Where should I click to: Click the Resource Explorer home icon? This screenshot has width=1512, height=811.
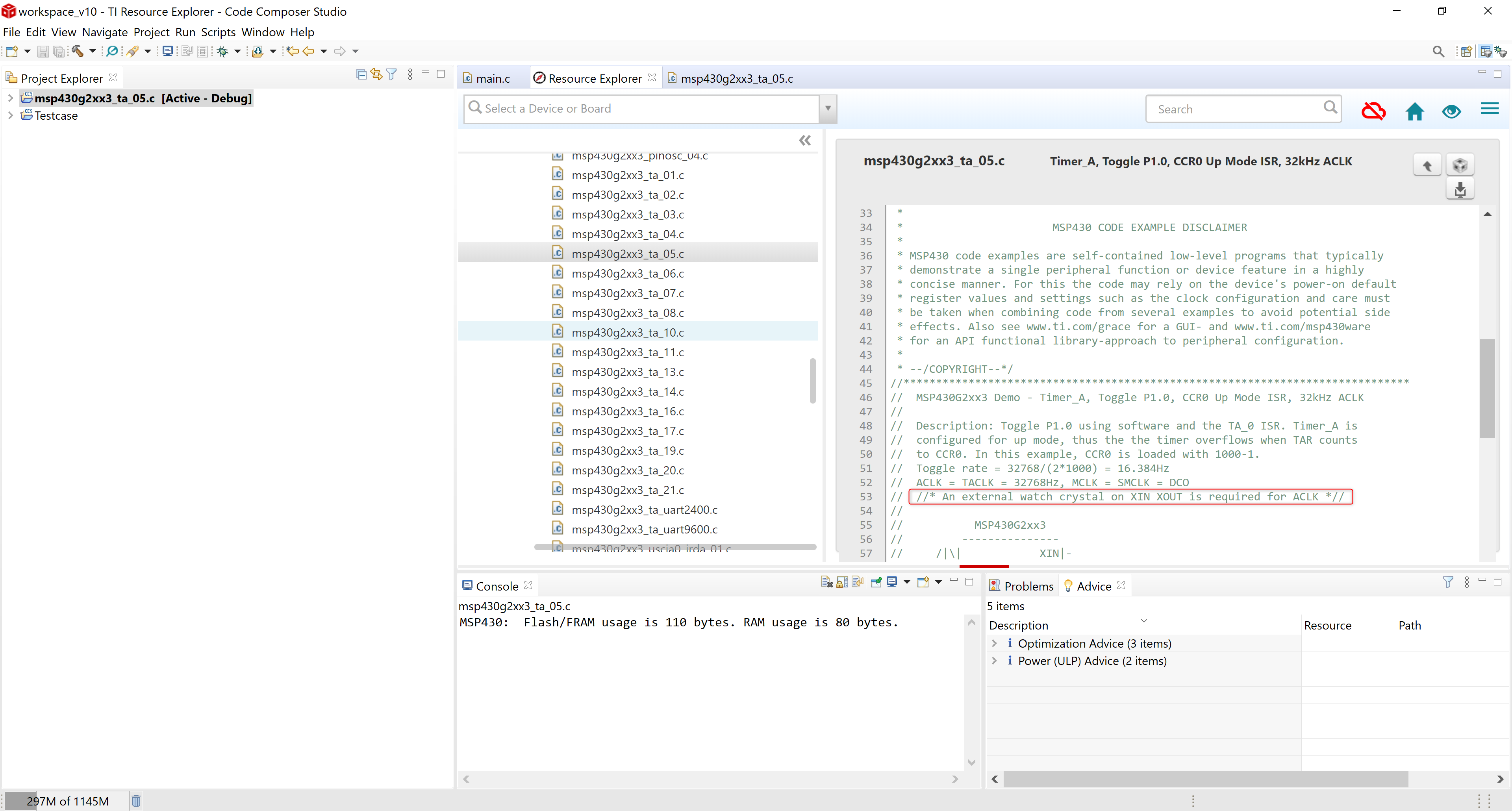[1415, 110]
